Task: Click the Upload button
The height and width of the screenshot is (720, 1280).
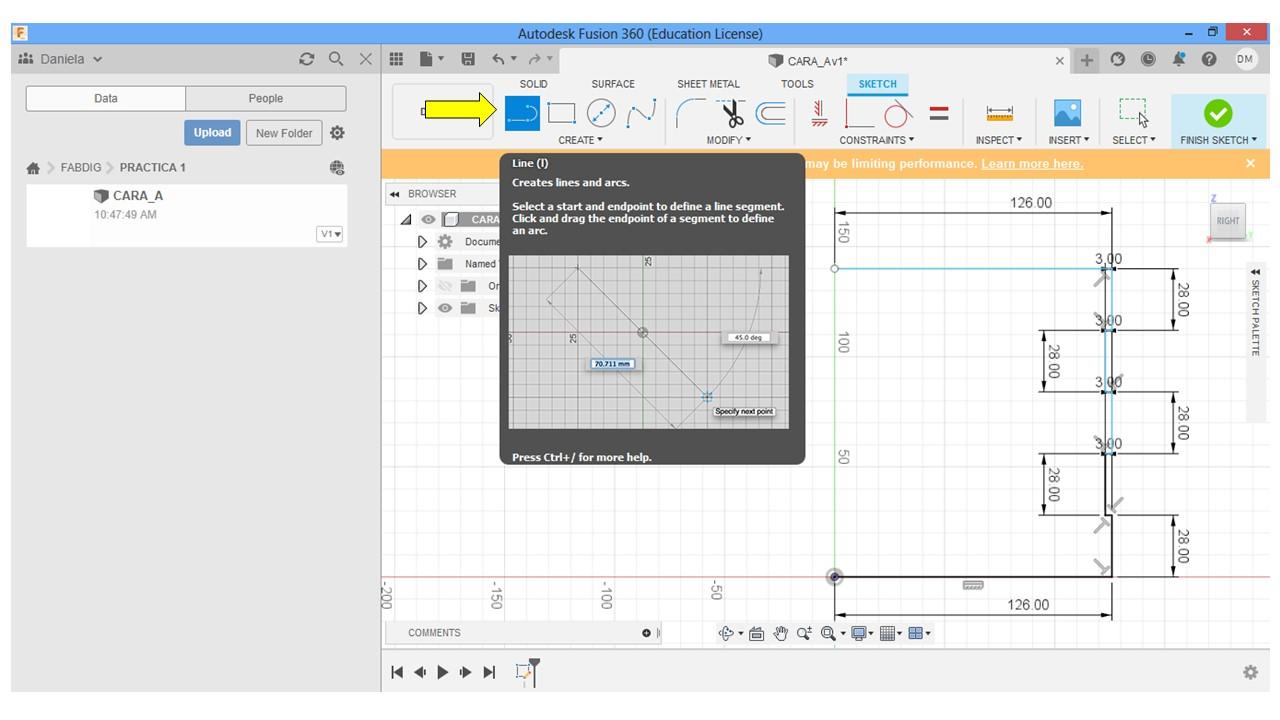Action: pyautogui.click(x=212, y=133)
